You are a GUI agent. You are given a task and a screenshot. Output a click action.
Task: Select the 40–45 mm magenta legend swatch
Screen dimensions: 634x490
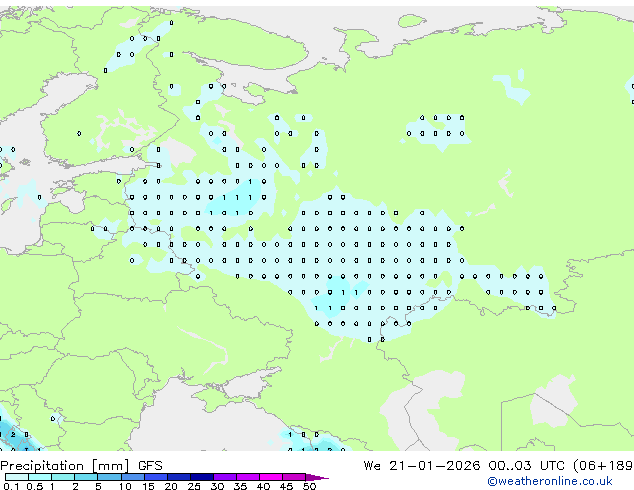click(x=271, y=477)
